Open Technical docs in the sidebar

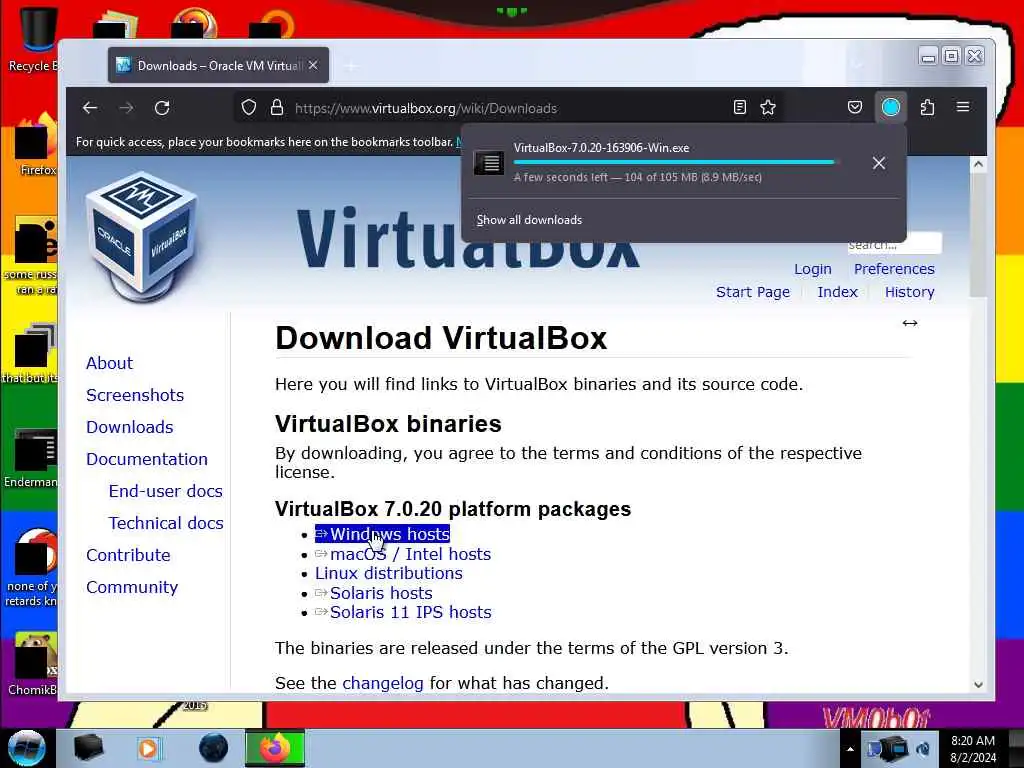[x=166, y=523]
